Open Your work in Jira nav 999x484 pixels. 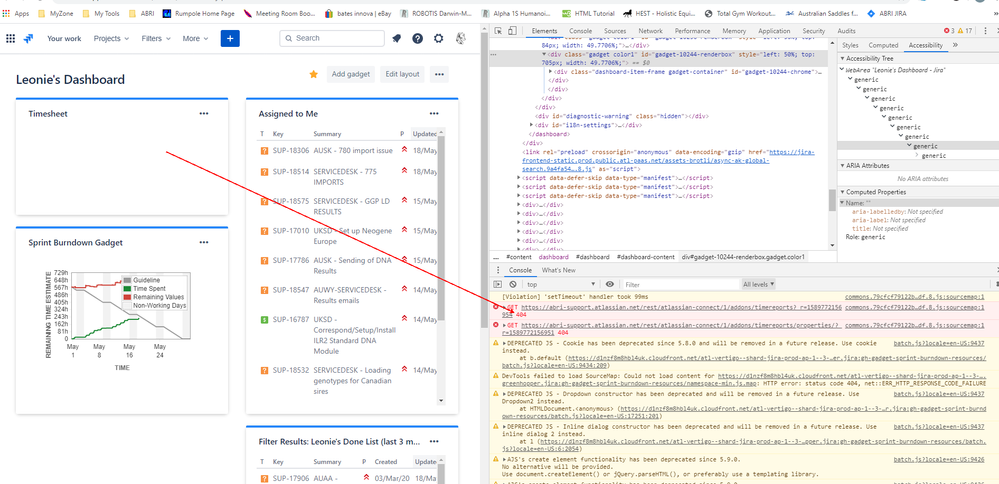(x=64, y=38)
